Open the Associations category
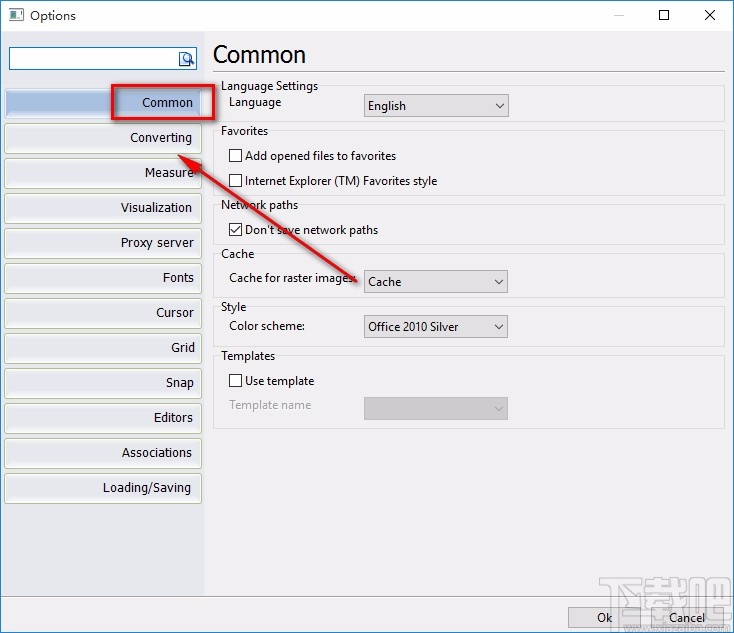This screenshot has height=633, width=734. 103,453
